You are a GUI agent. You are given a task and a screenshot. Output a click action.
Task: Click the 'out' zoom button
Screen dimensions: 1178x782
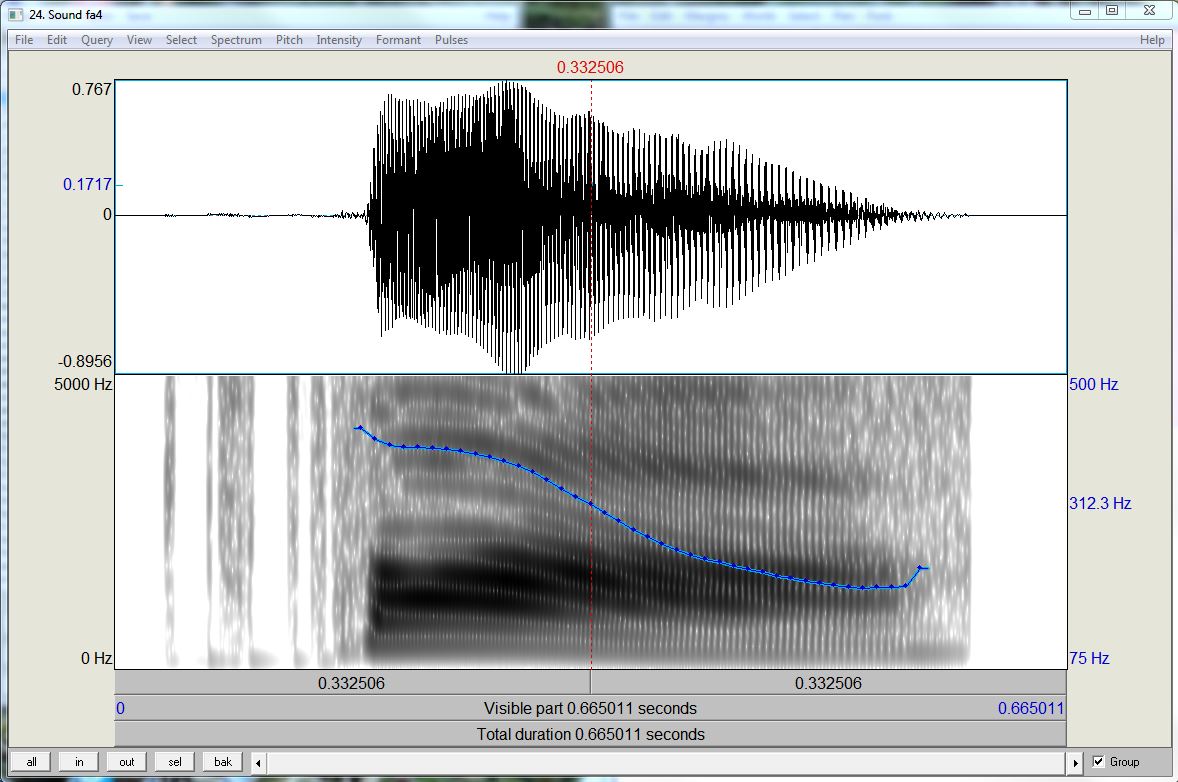coord(127,762)
